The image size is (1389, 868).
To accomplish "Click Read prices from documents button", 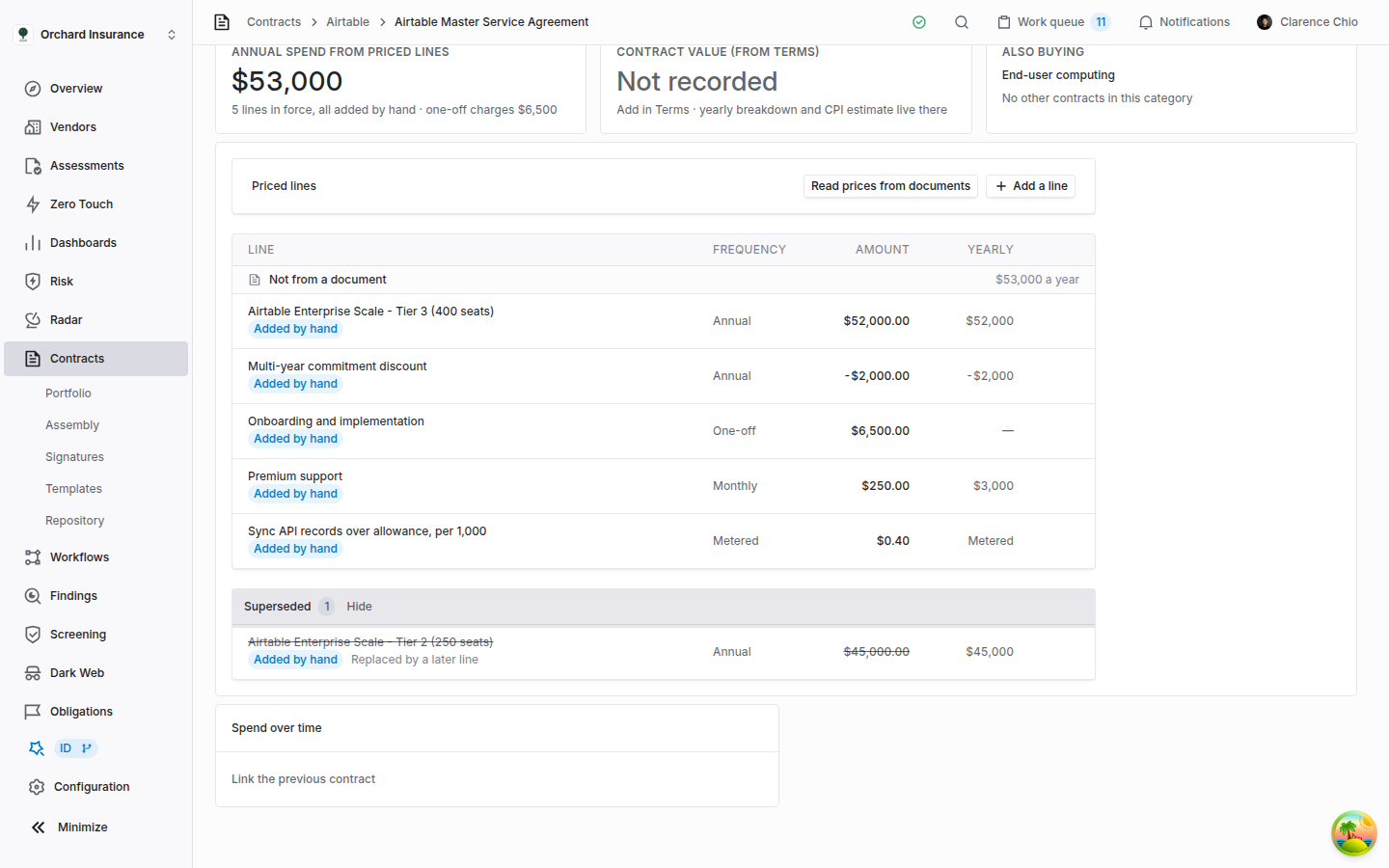I will 890,186.
